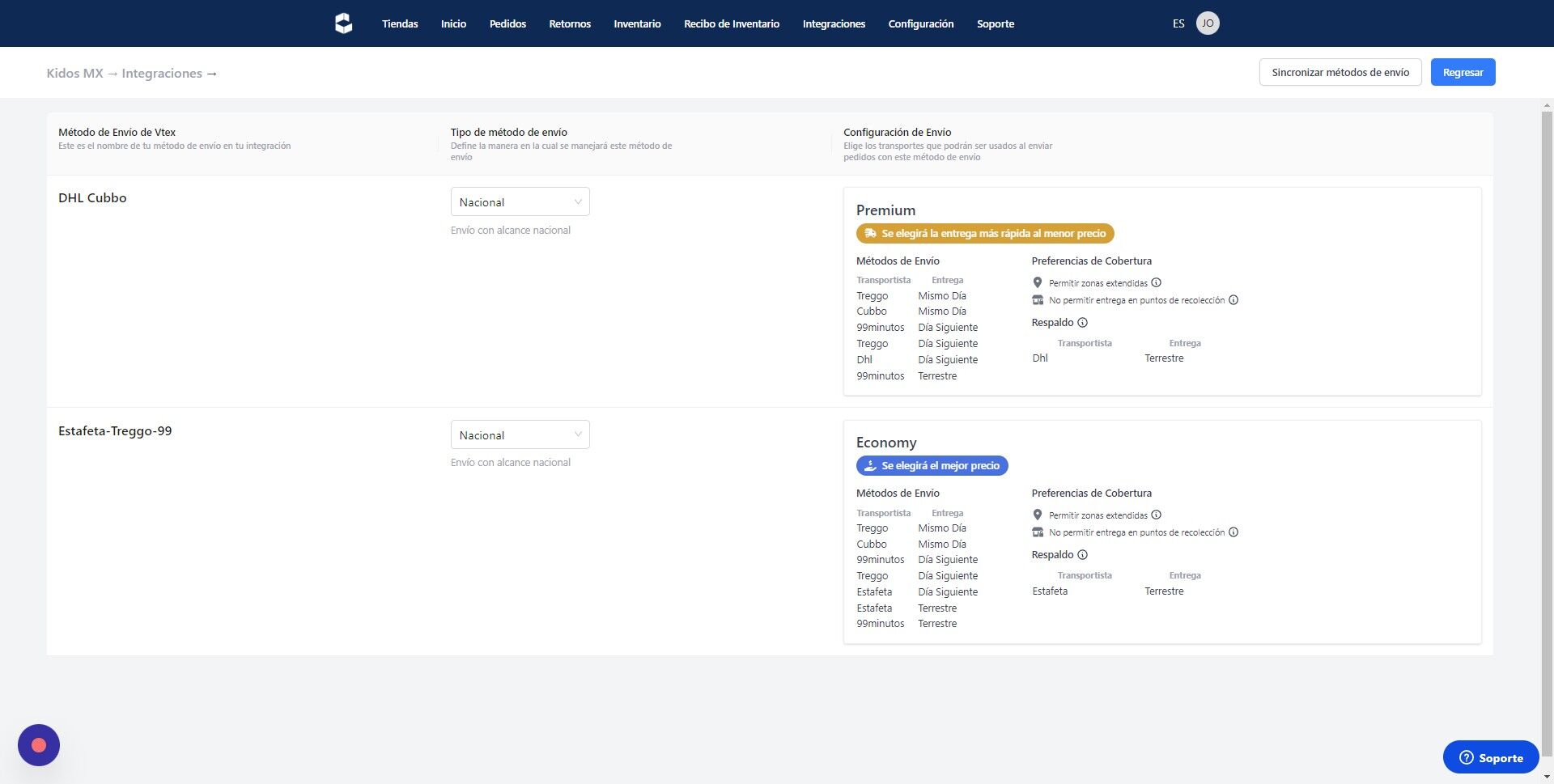Click the info icon next to Premium Respaldo
Screen dimensions: 1554x784
[1082, 323]
